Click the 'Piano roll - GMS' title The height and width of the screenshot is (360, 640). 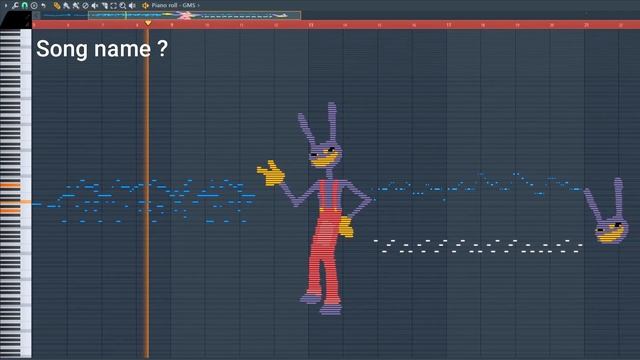[173, 5]
